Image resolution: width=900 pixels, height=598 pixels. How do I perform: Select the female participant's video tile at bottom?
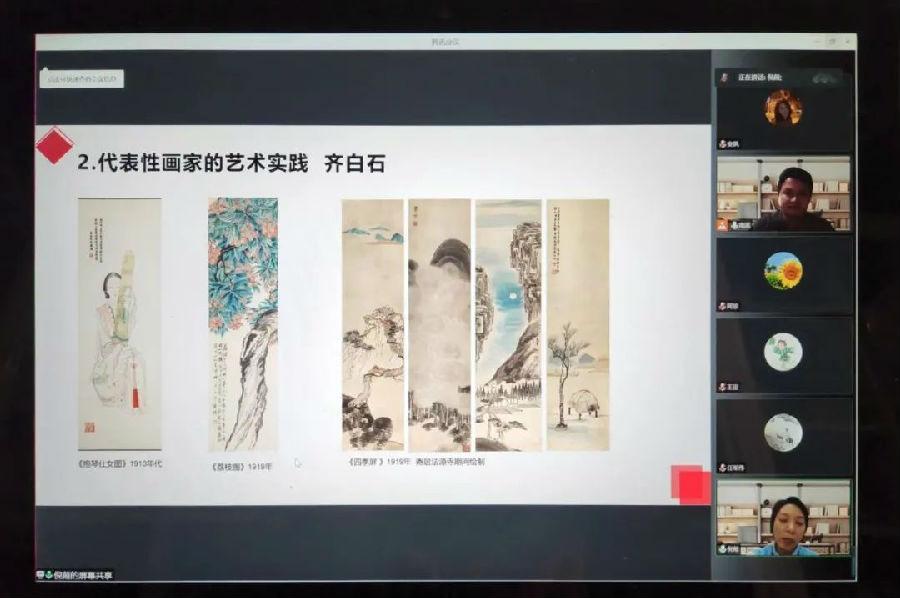783,517
